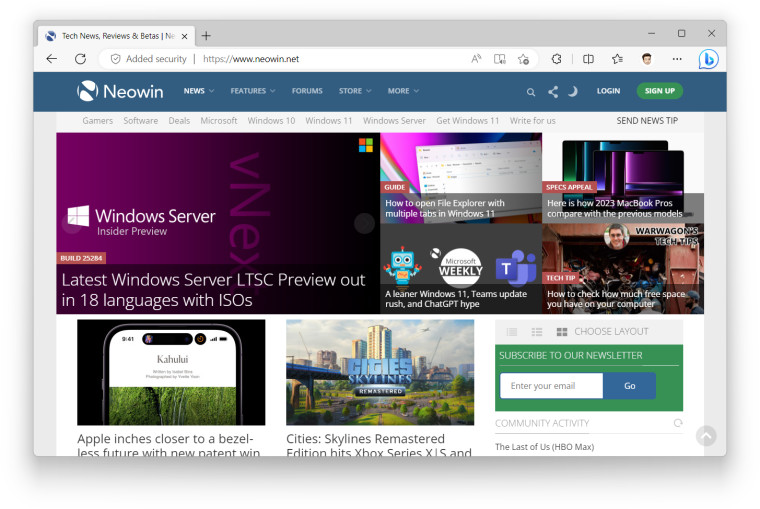760x509 pixels.
Task: Open the Settings and more ellipsis menu
Action: (x=677, y=59)
